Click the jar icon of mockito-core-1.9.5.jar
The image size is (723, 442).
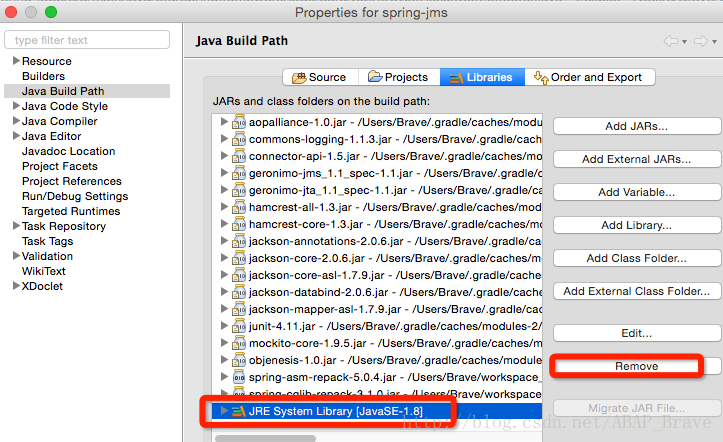click(x=238, y=343)
